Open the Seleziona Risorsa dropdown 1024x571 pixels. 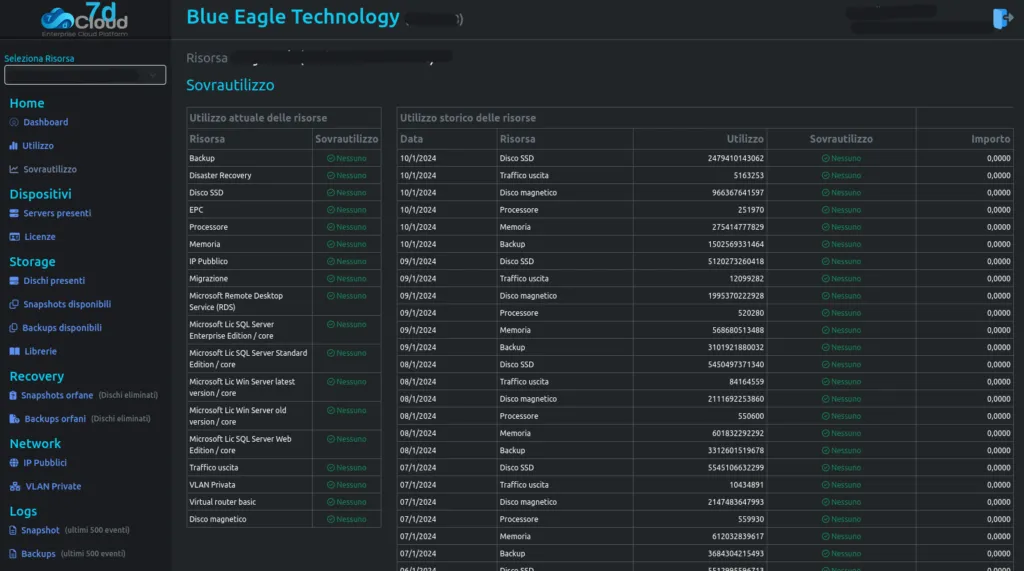point(85,75)
